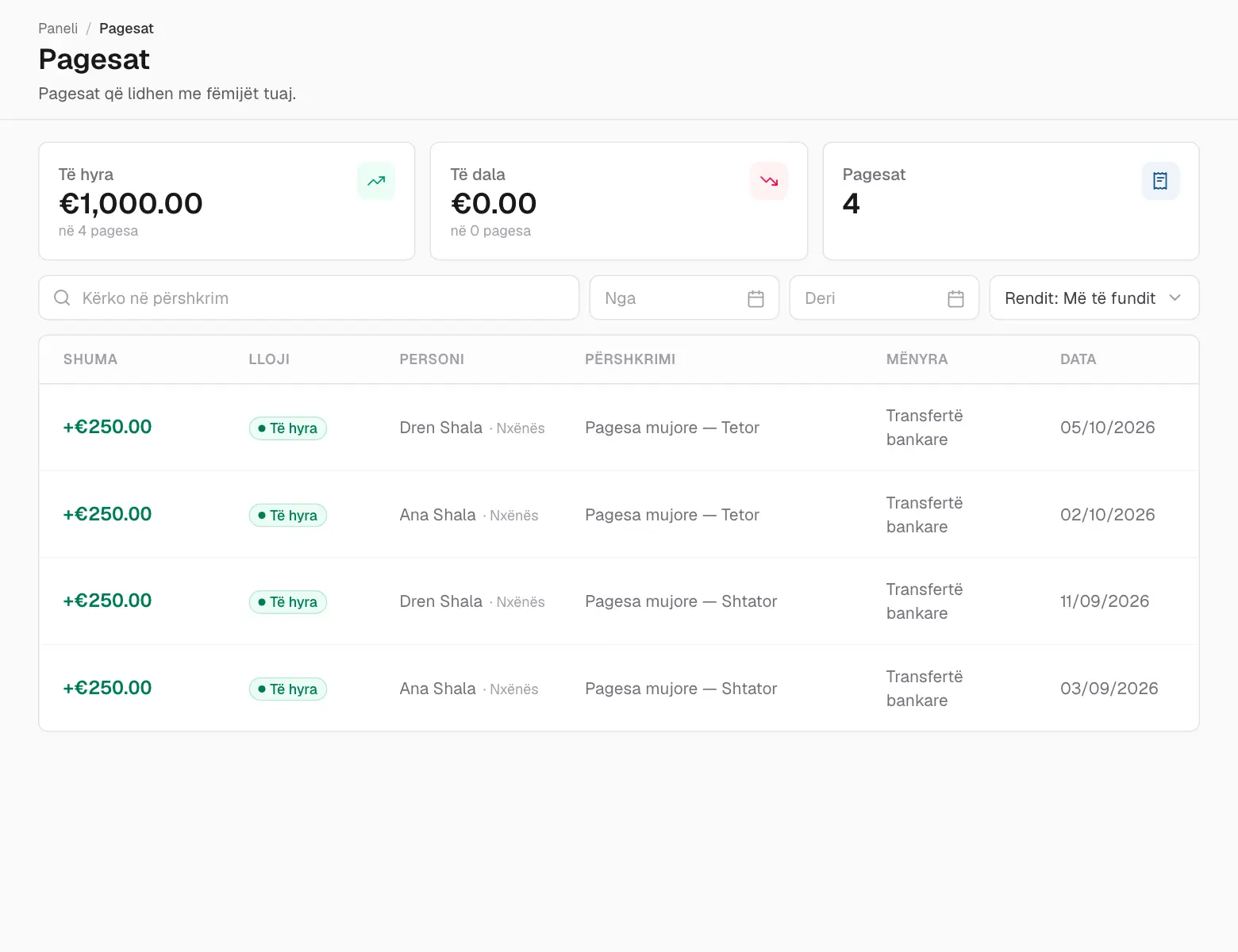Screen dimensions: 1238x952
Task: Click the PERSONI column header
Action: tap(432, 359)
